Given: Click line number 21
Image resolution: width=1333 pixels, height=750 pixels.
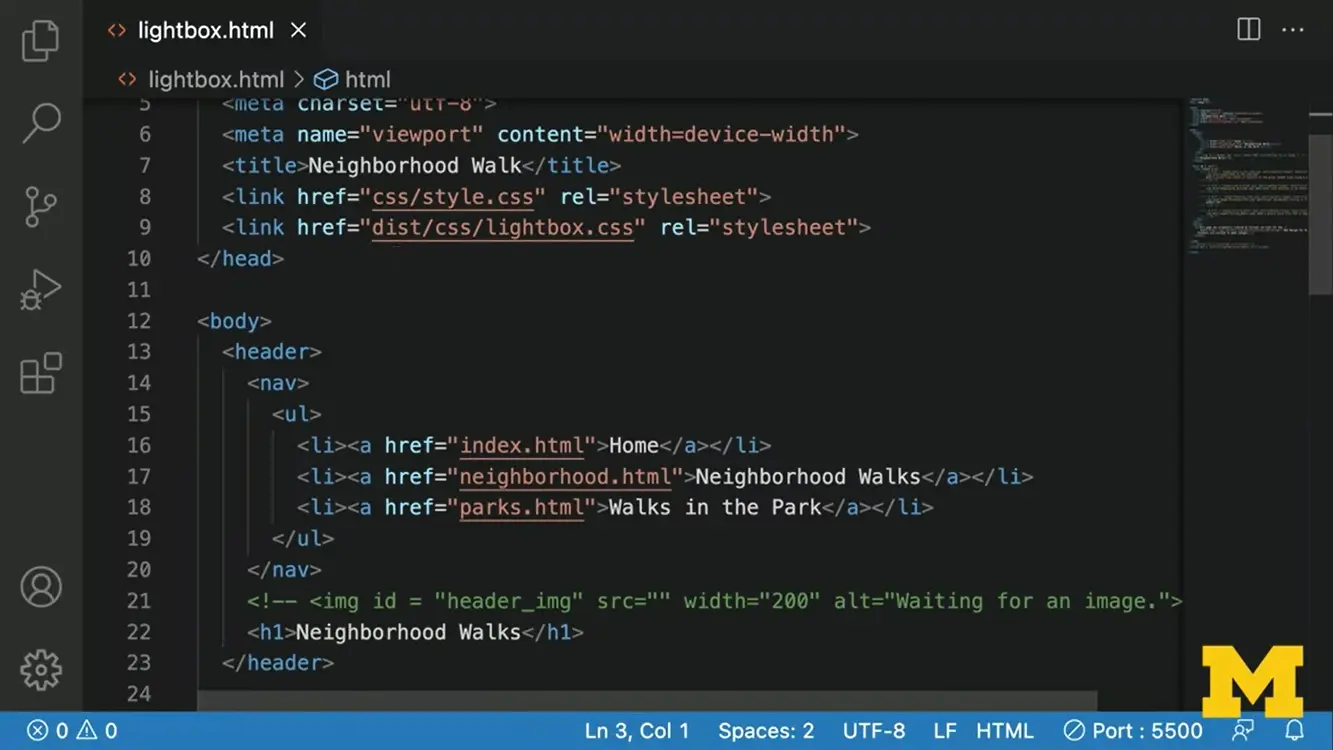Looking at the screenshot, I should pyautogui.click(x=139, y=601).
